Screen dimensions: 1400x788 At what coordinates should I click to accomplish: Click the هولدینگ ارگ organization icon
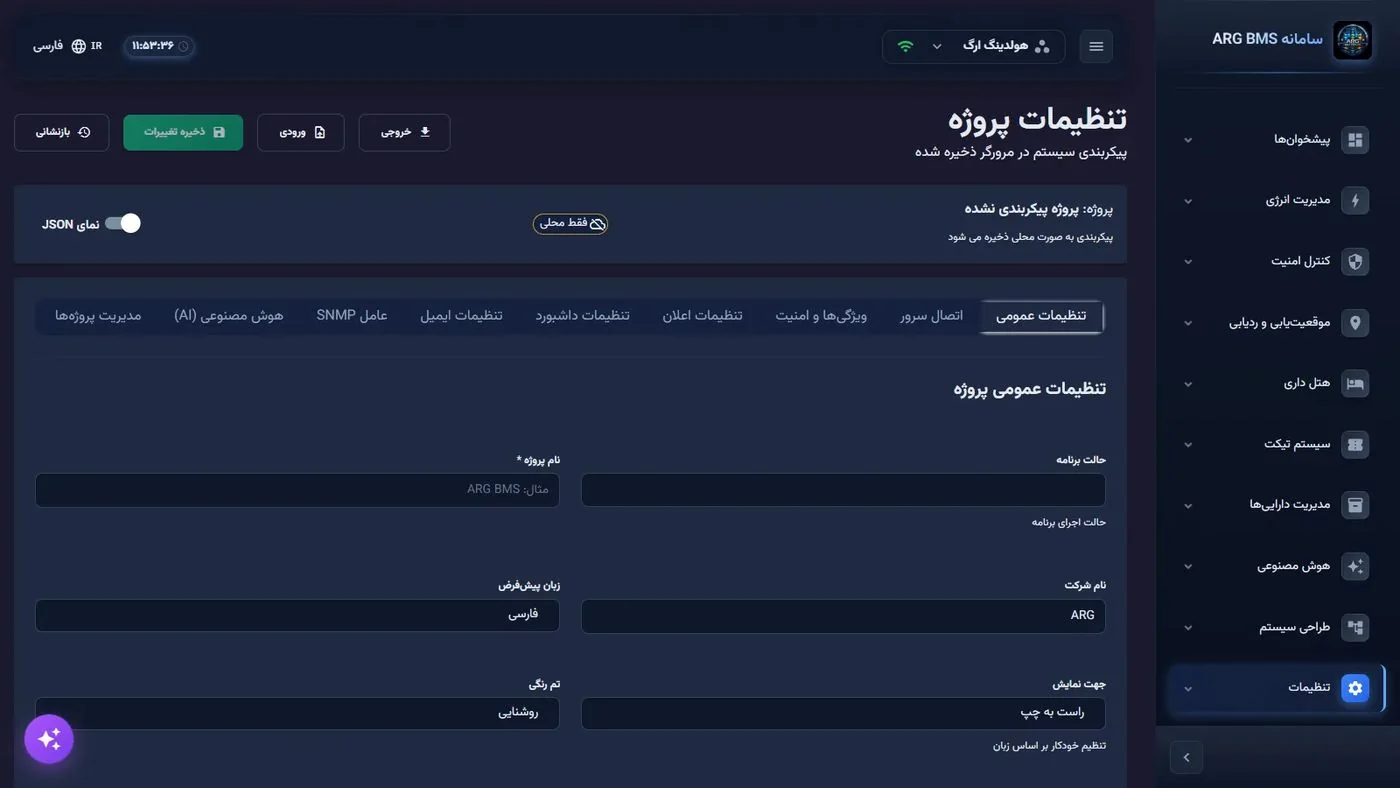coord(1042,46)
